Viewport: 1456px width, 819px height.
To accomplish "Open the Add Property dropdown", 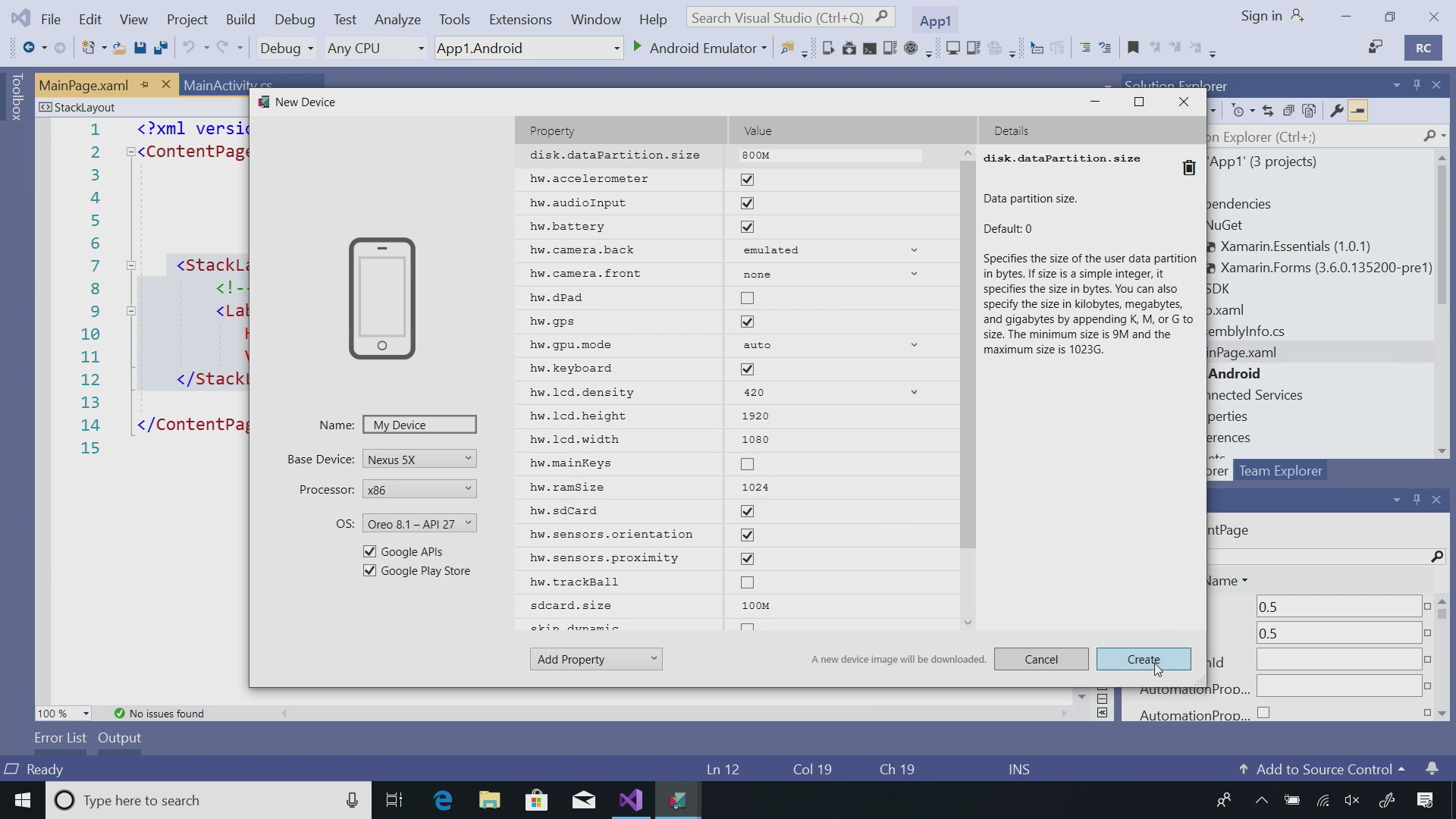I will (595, 659).
